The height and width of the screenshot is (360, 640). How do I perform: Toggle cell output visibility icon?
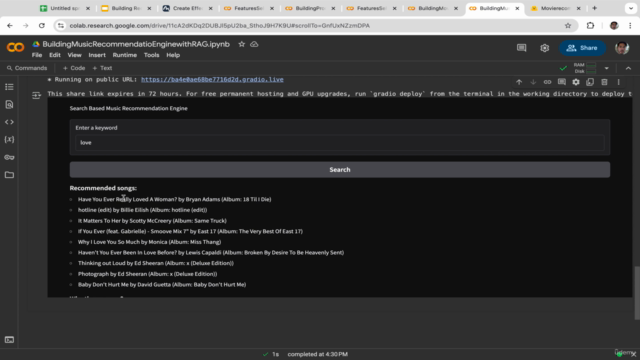pyautogui.click(x=36, y=95)
